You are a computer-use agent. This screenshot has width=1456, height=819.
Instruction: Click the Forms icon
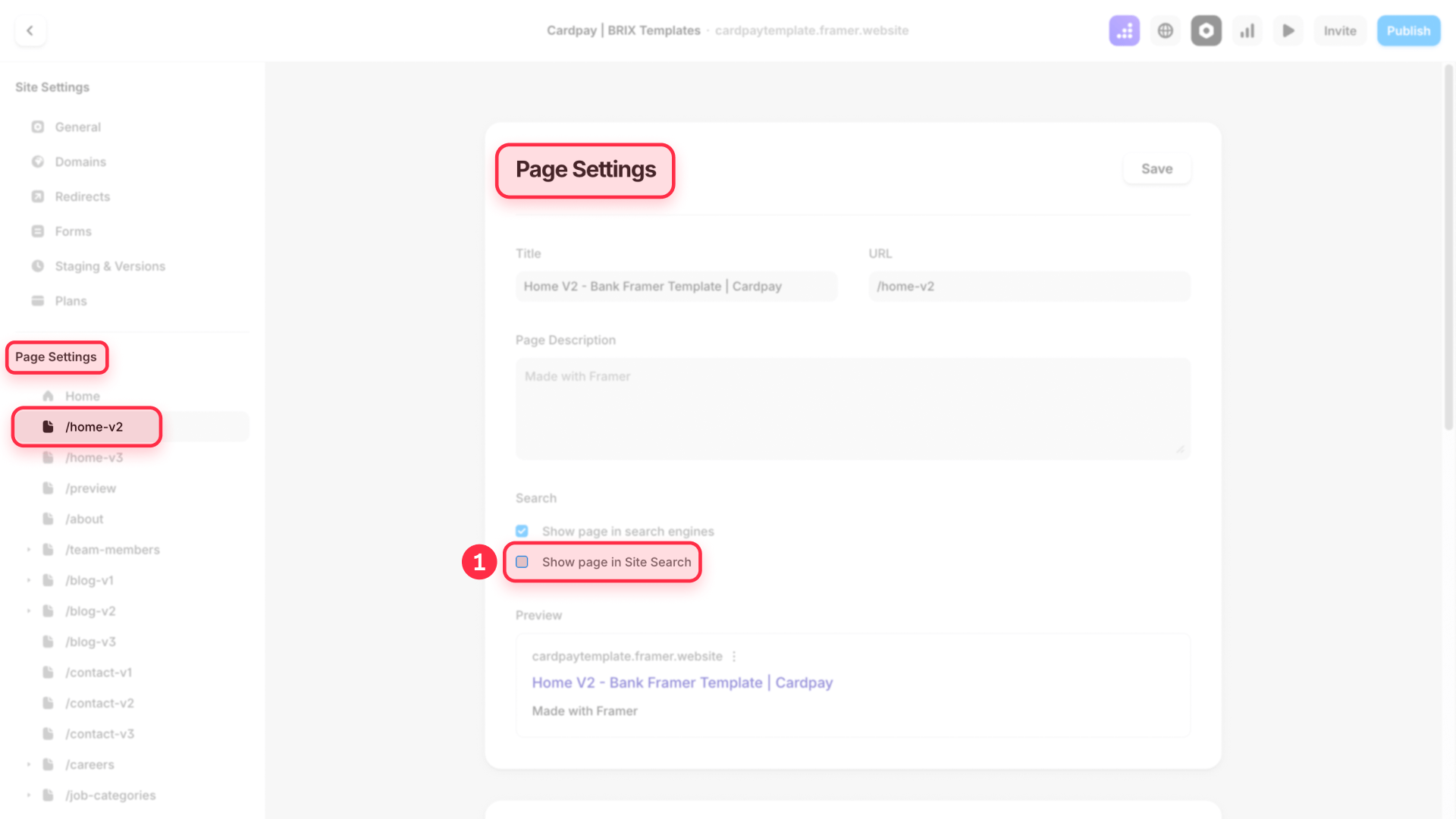tap(38, 231)
